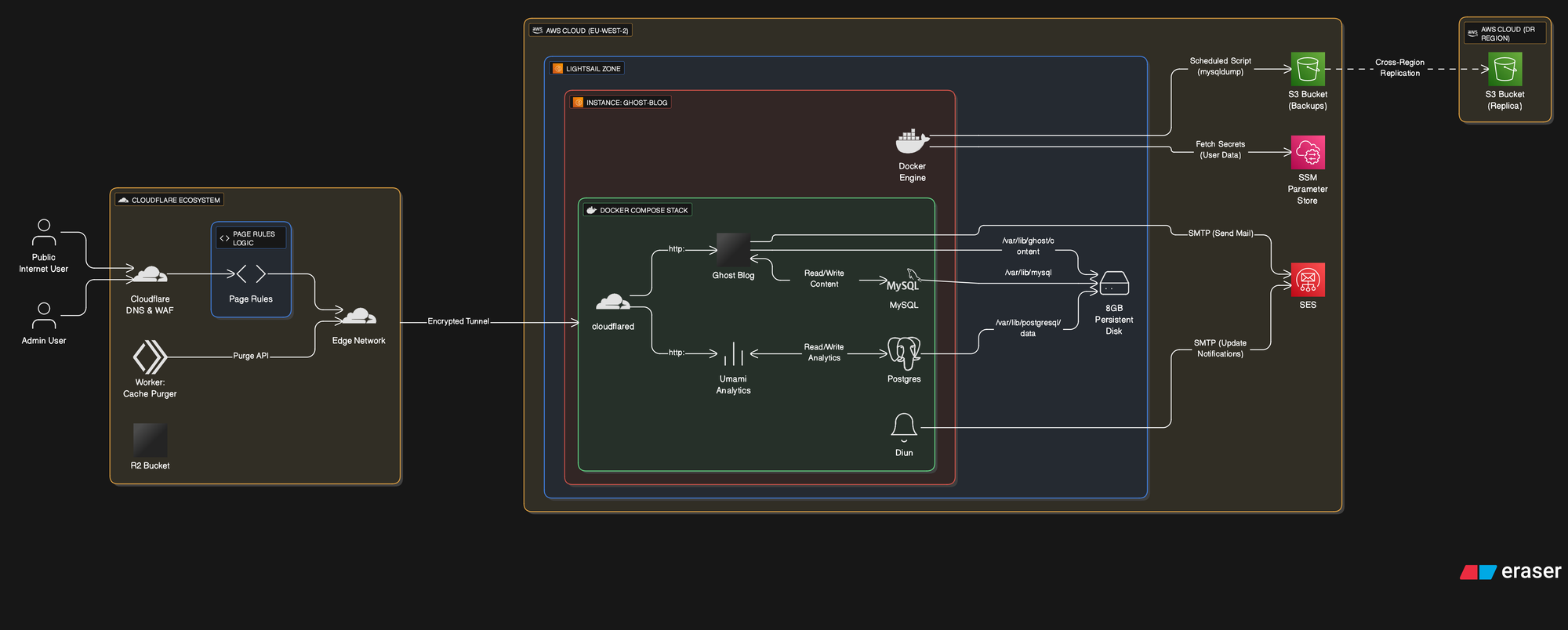
Task: Select the MySQL database icon
Action: click(903, 281)
